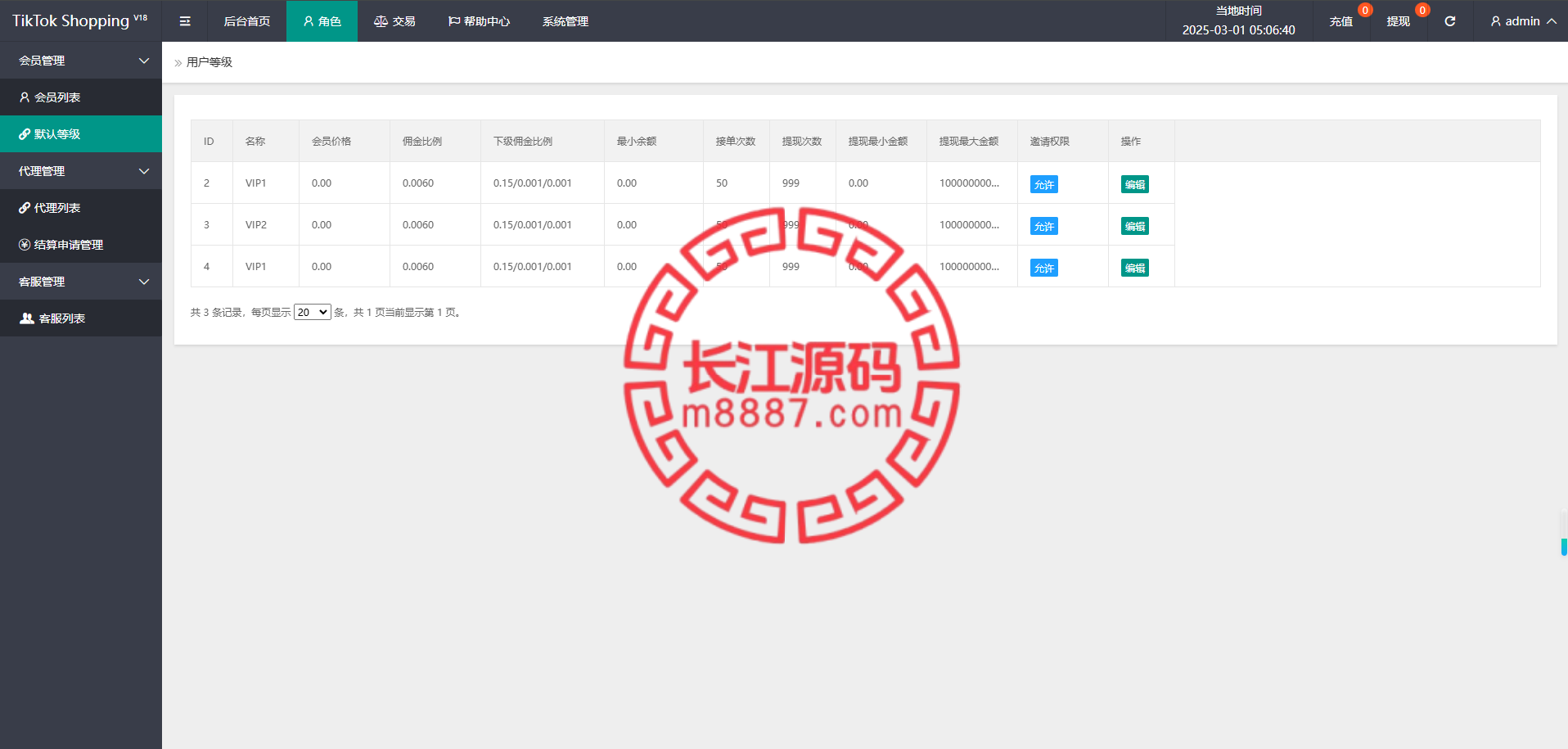This screenshot has height=749, width=1568.
Task: Collapse the 会员管理 sidebar group
Action: 81,61
